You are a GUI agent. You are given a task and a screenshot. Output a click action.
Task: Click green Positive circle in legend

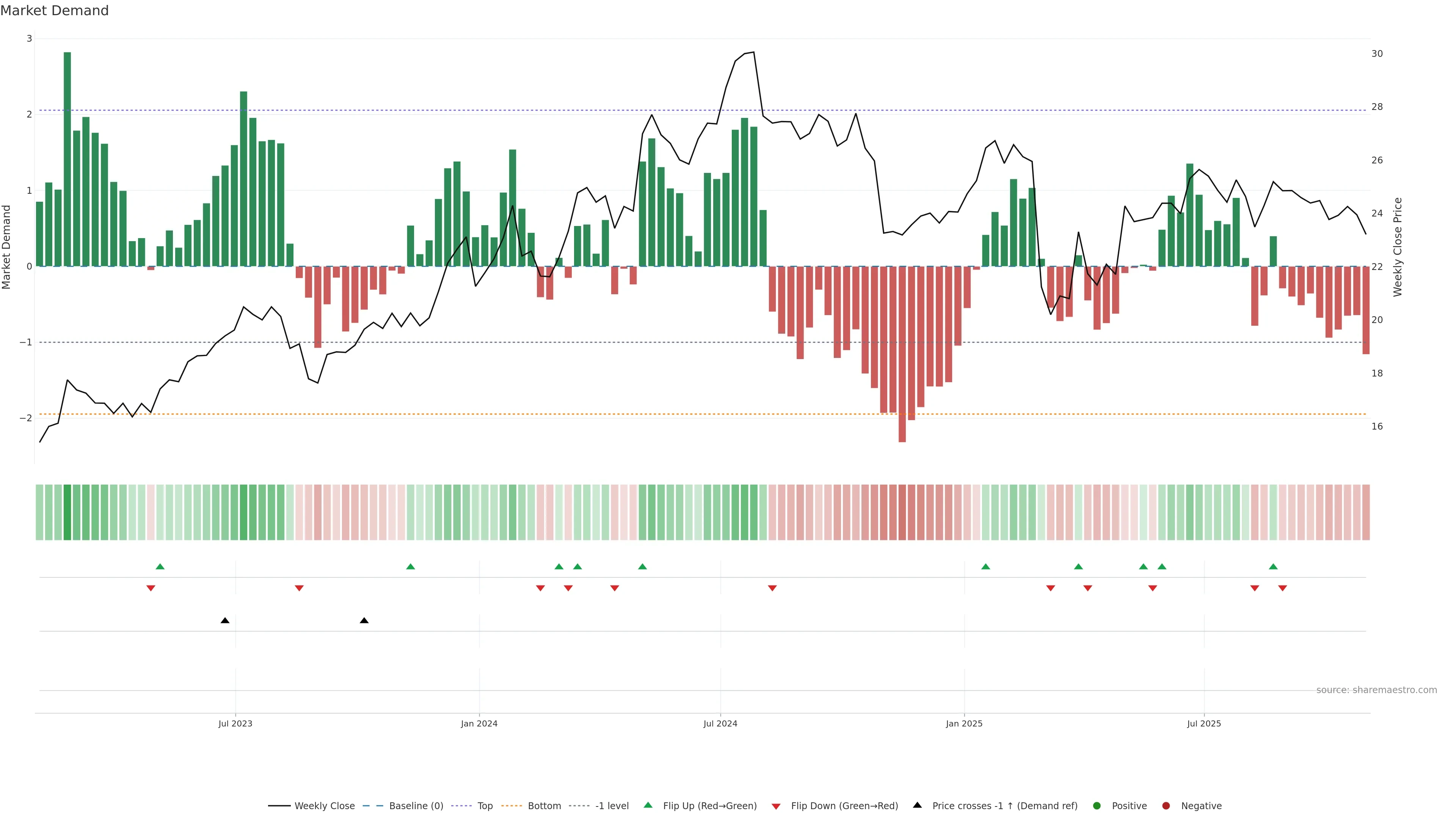click(x=1097, y=805)
